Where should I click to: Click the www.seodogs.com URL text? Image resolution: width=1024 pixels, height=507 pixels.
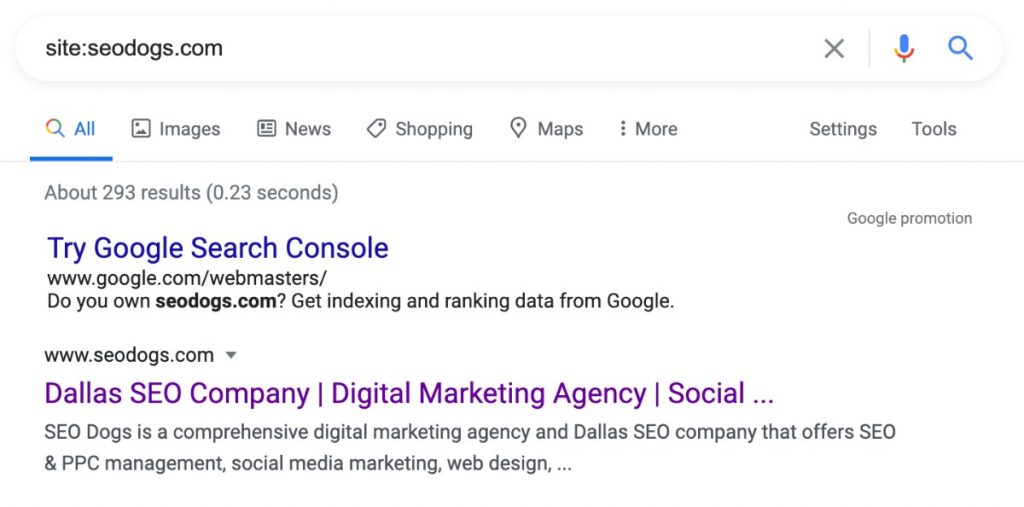[x=129, y=355]
